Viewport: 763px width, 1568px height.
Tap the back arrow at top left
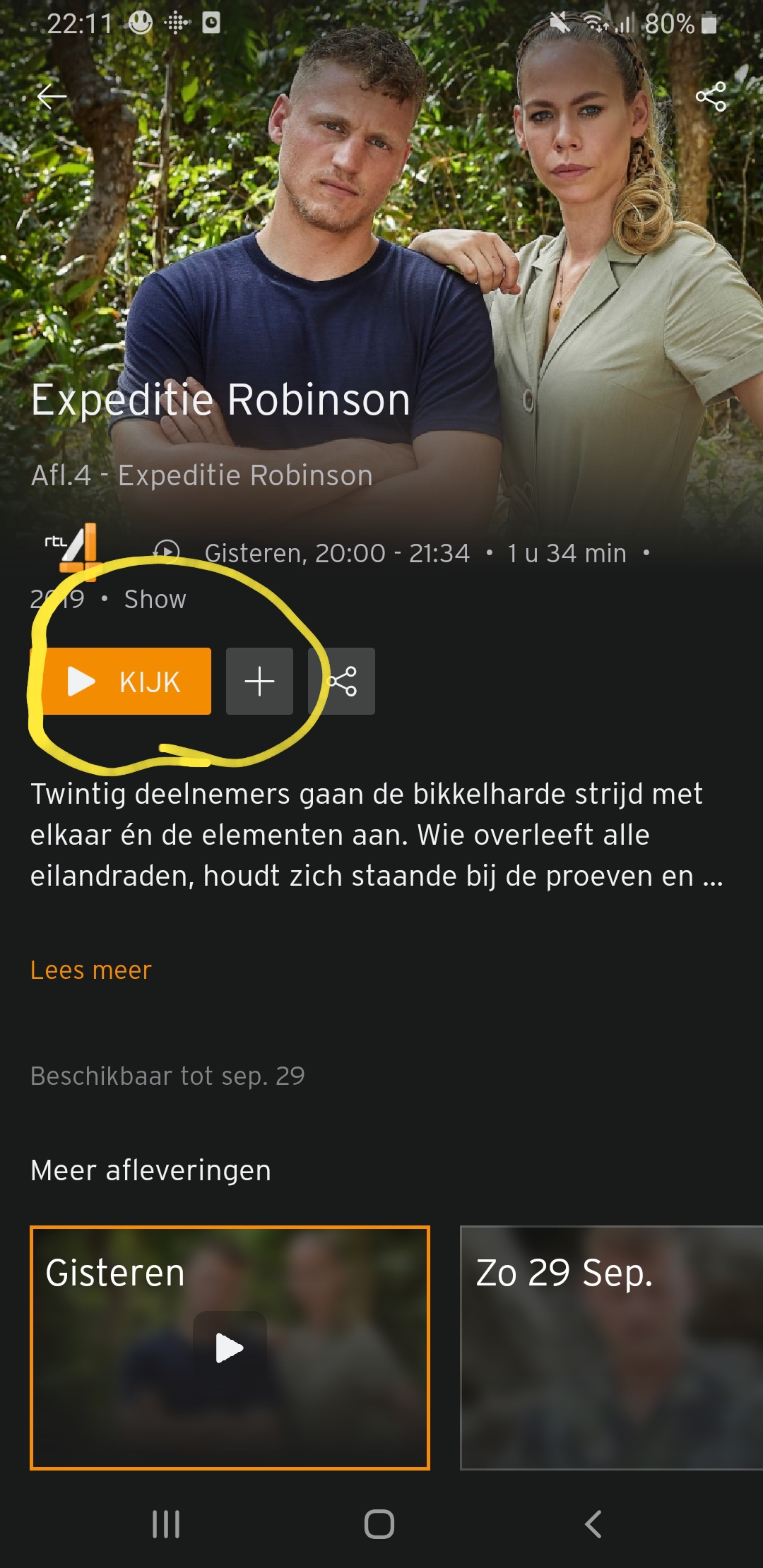(x=52, y=97)
